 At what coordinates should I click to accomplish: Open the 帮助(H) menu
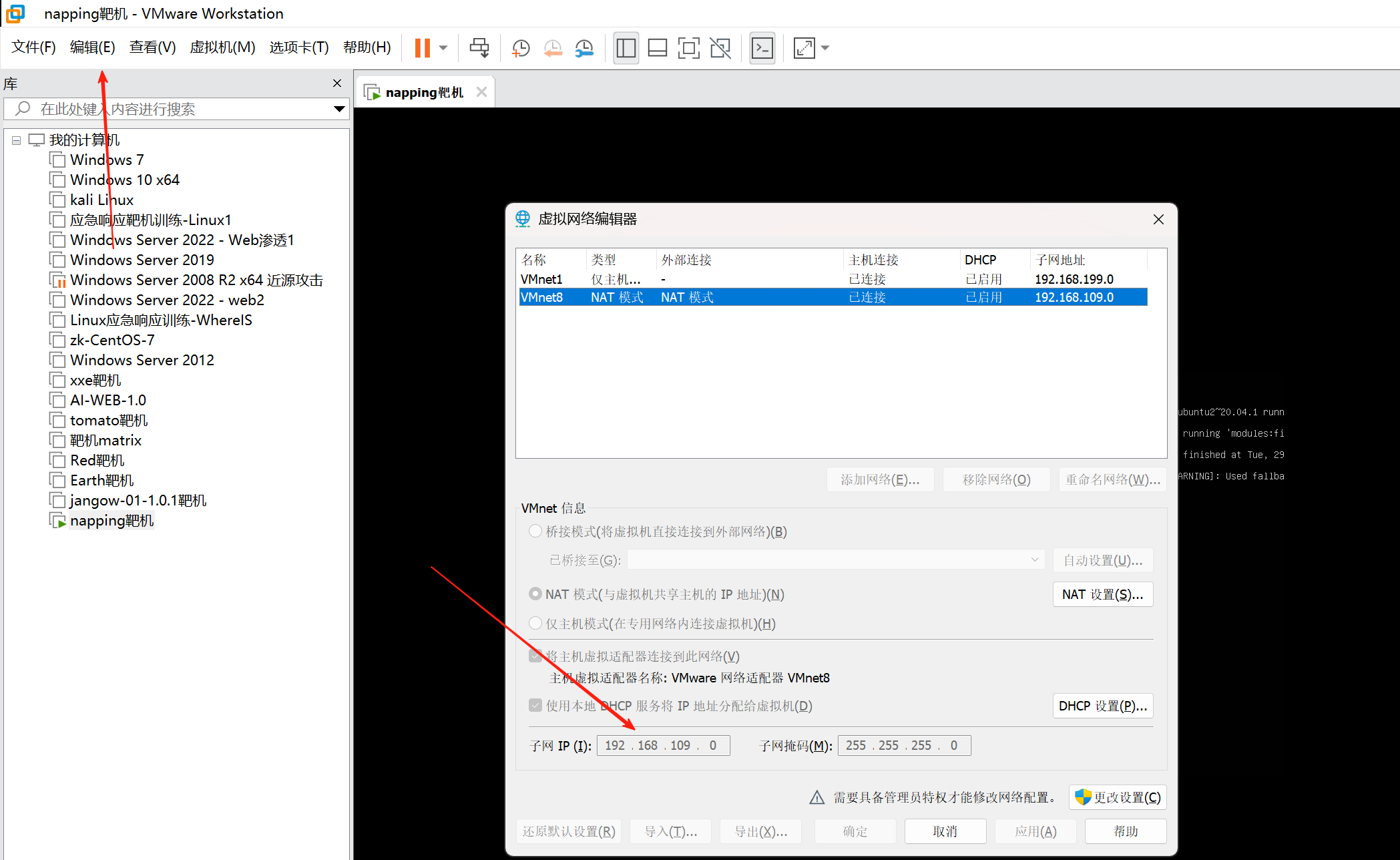coord(367,47)
